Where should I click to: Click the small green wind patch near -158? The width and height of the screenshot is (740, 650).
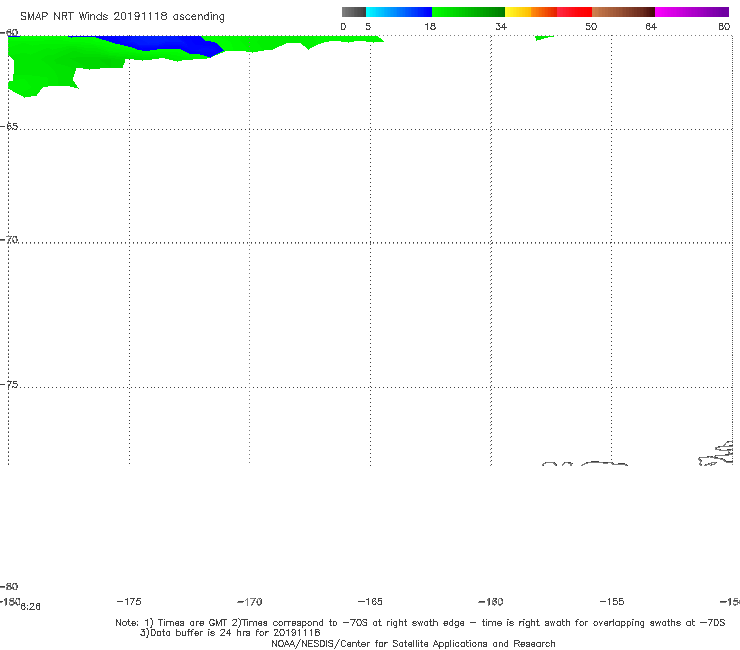point(544,37)
